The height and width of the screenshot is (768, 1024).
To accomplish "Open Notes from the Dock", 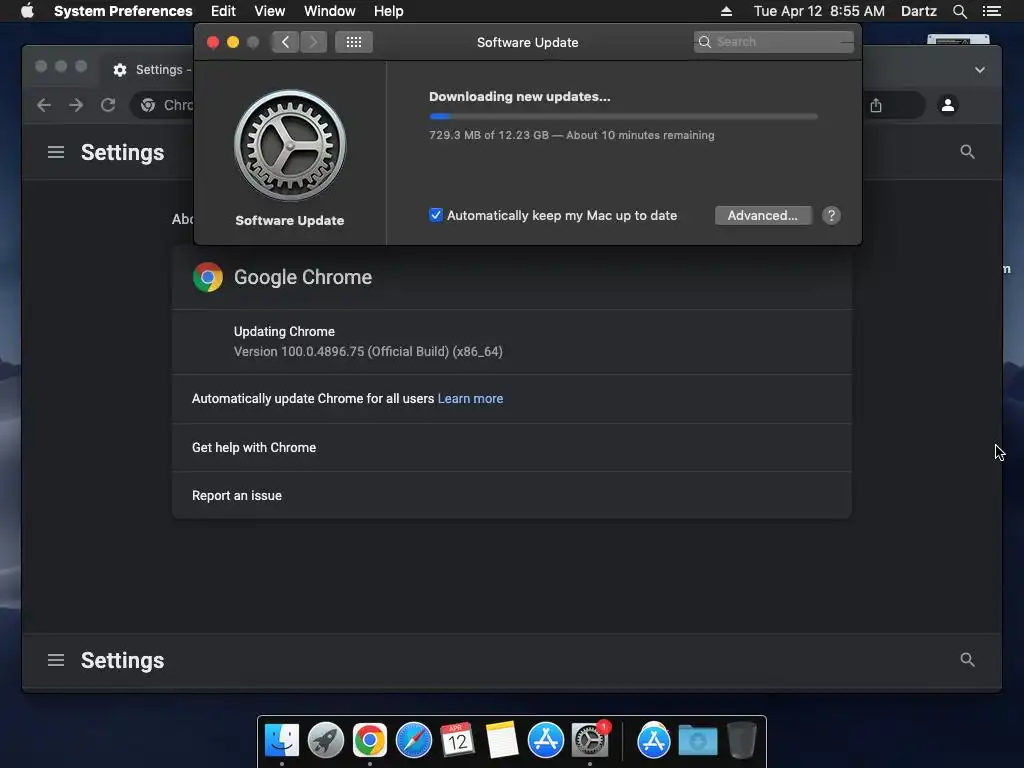I will pyautogui.click(x=502, y=740).
